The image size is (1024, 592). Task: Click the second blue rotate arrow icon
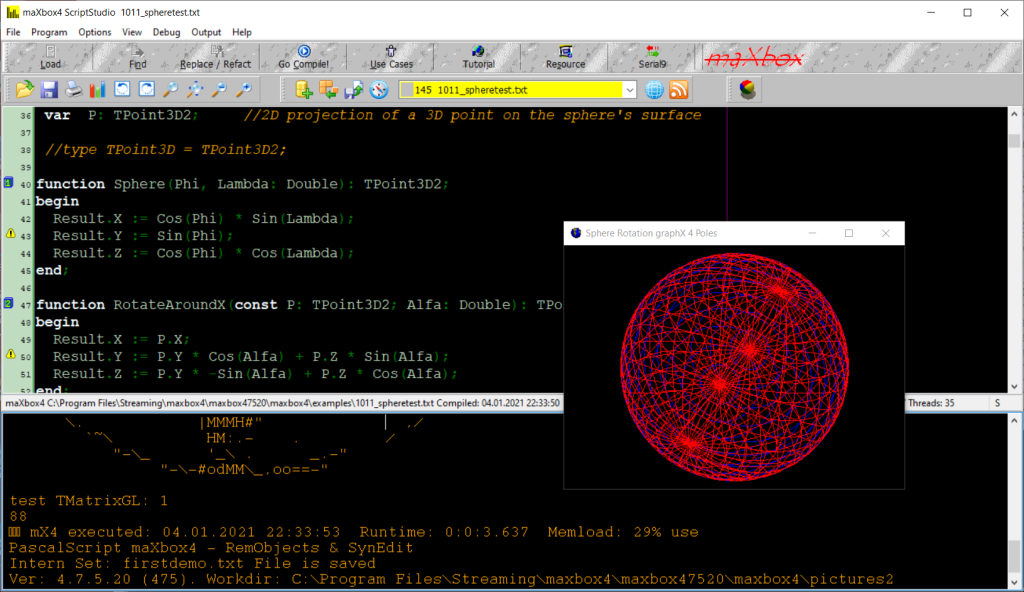tap(146, 90)
